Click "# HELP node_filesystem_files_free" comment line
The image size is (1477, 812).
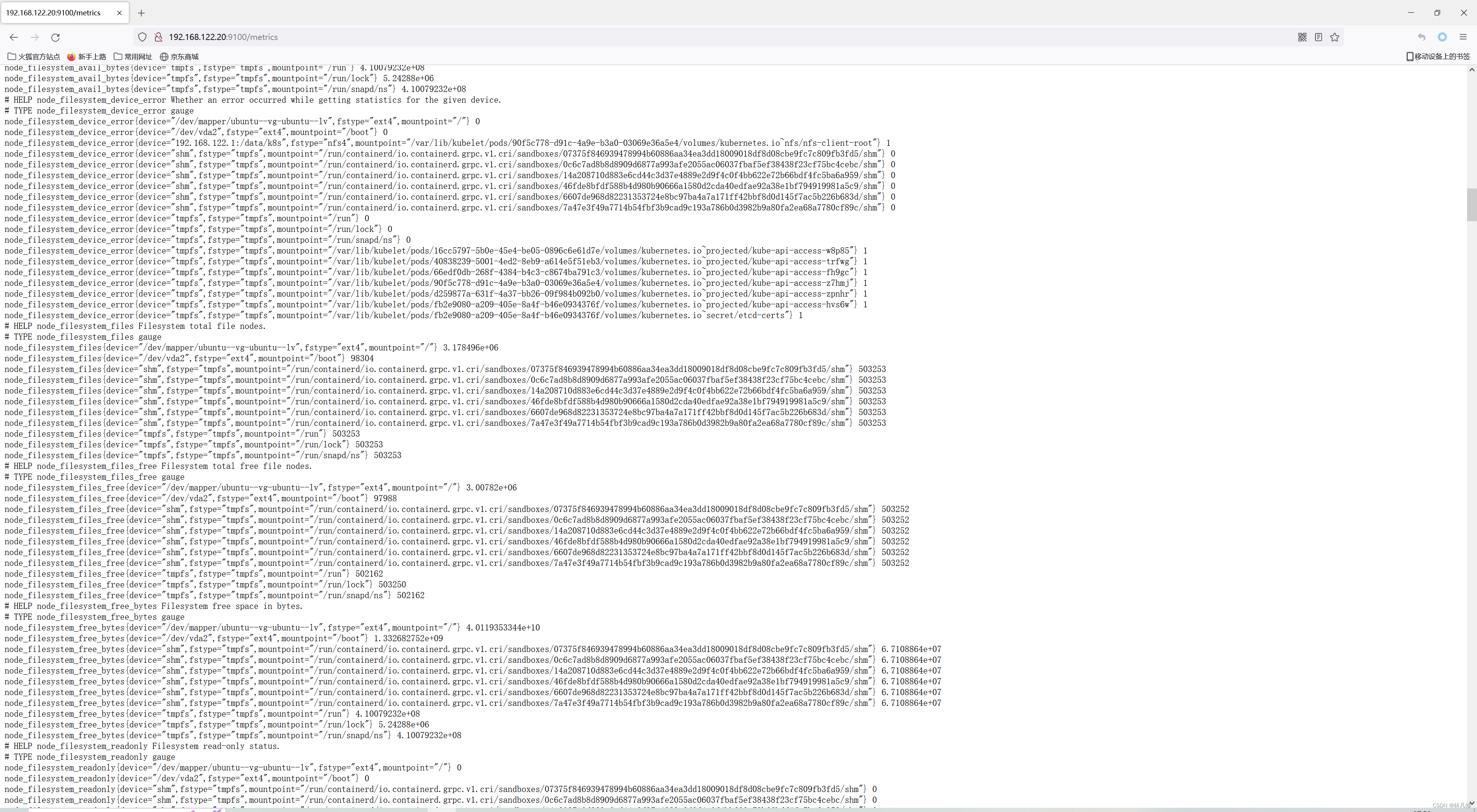pos(158,466)
